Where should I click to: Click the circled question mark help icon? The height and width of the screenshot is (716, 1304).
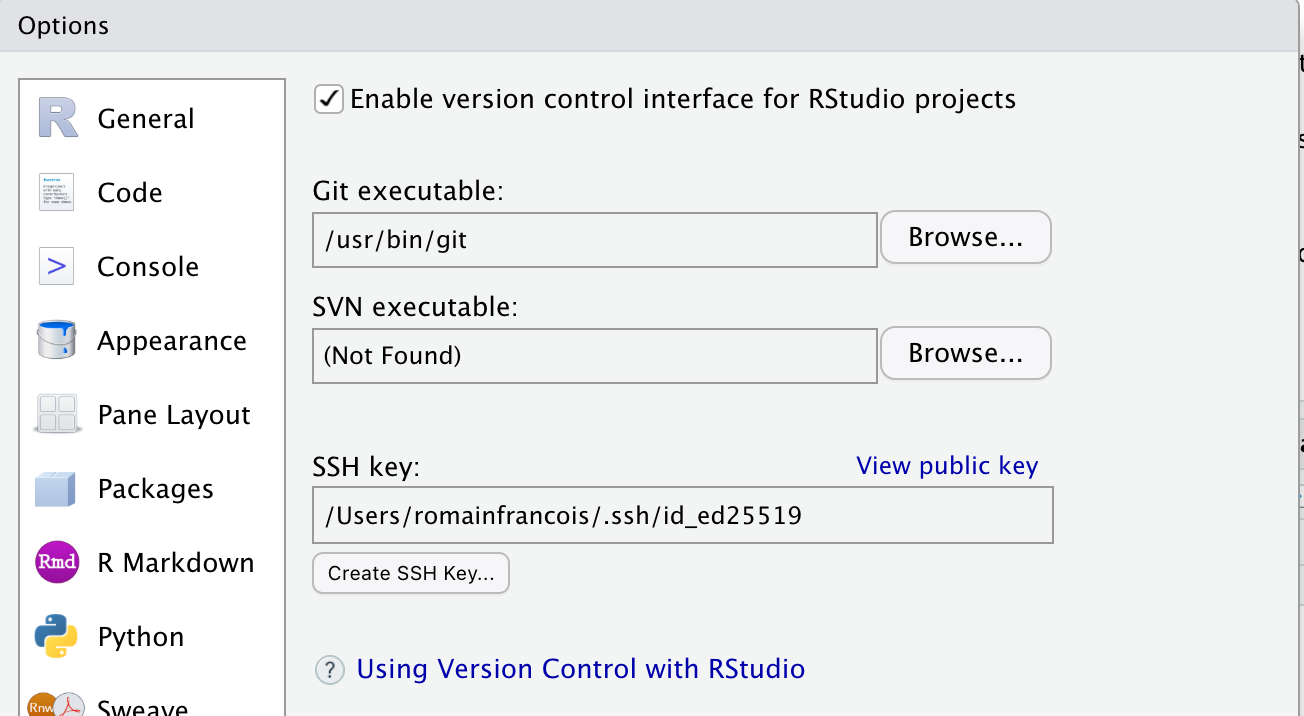pyautogui.click(x=330, y=670)
